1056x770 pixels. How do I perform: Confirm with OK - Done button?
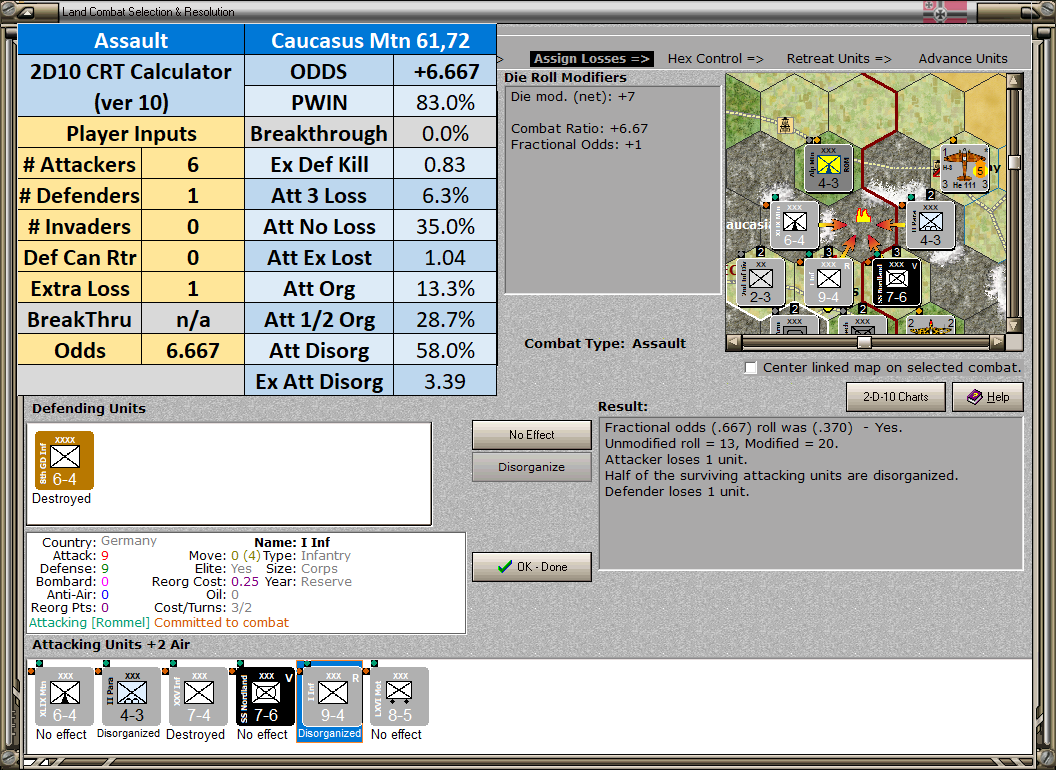click(x=531, y=567)
